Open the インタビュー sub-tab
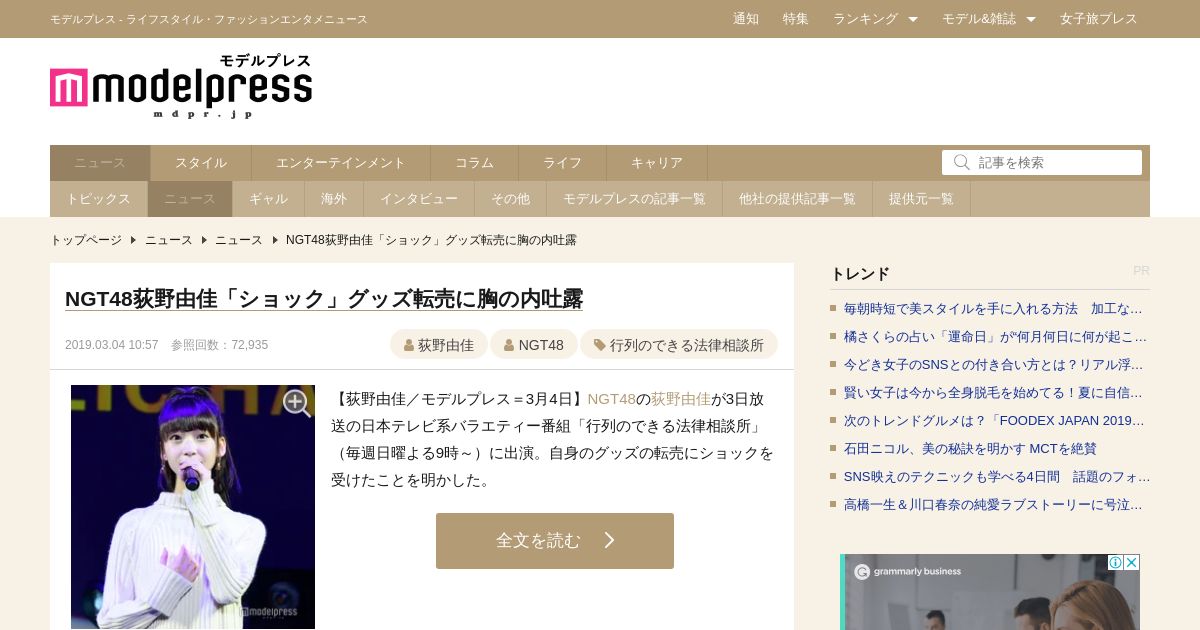This screenshot has height=630, width=1200. [x=419, y=199]
